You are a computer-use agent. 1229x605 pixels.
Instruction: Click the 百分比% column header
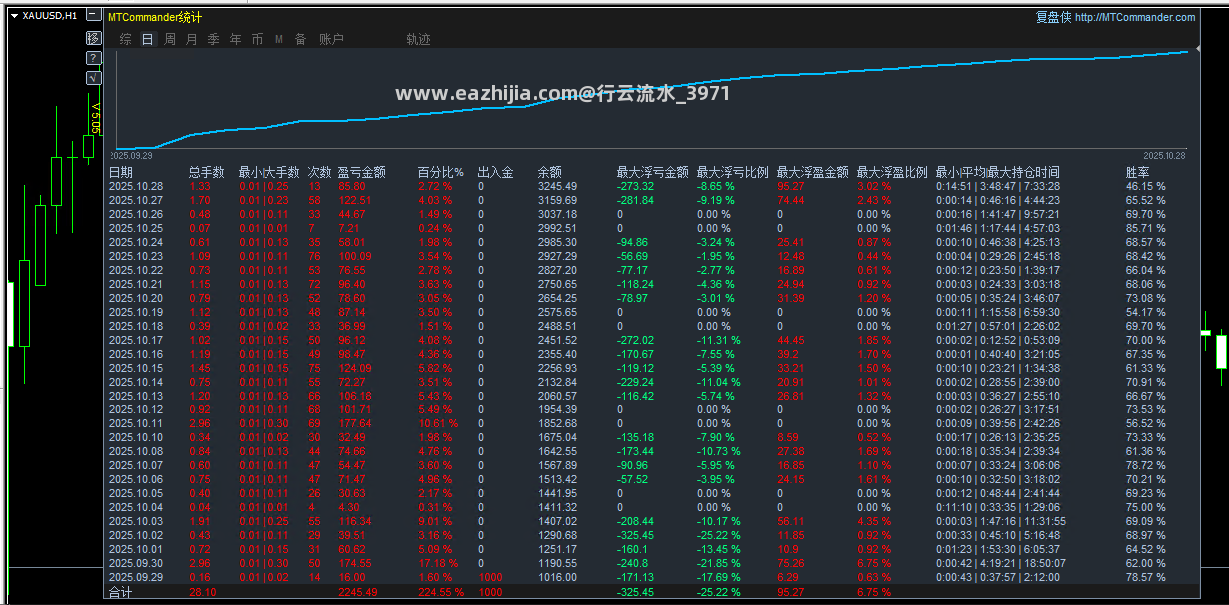coord(440,173)
